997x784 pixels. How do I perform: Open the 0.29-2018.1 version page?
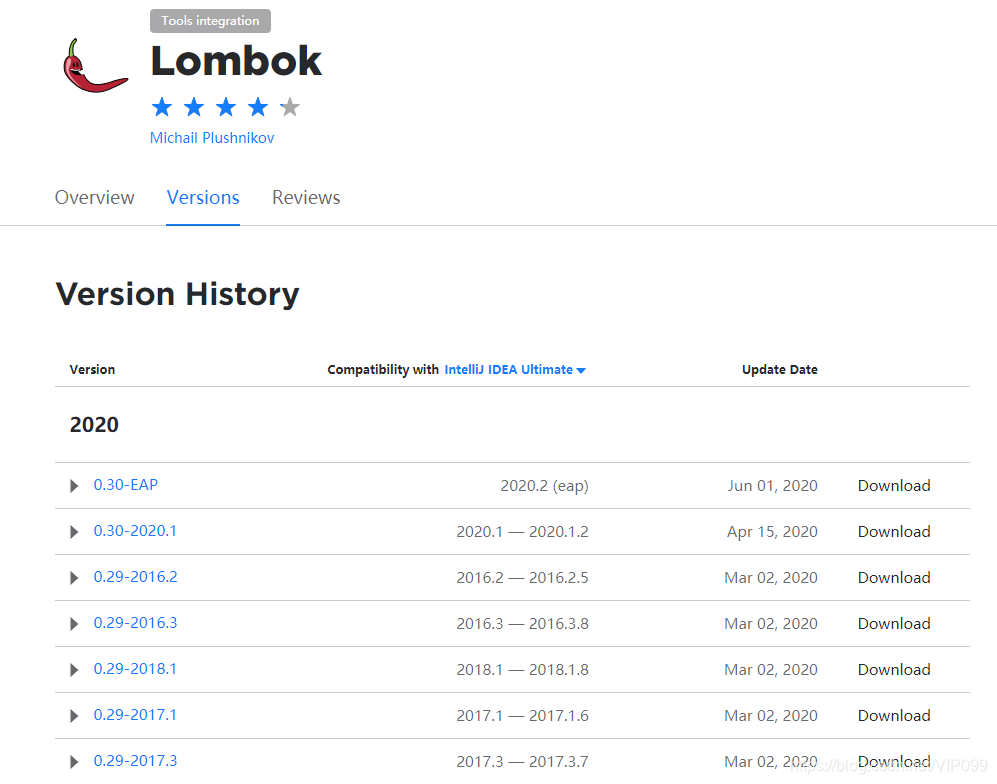135,669
